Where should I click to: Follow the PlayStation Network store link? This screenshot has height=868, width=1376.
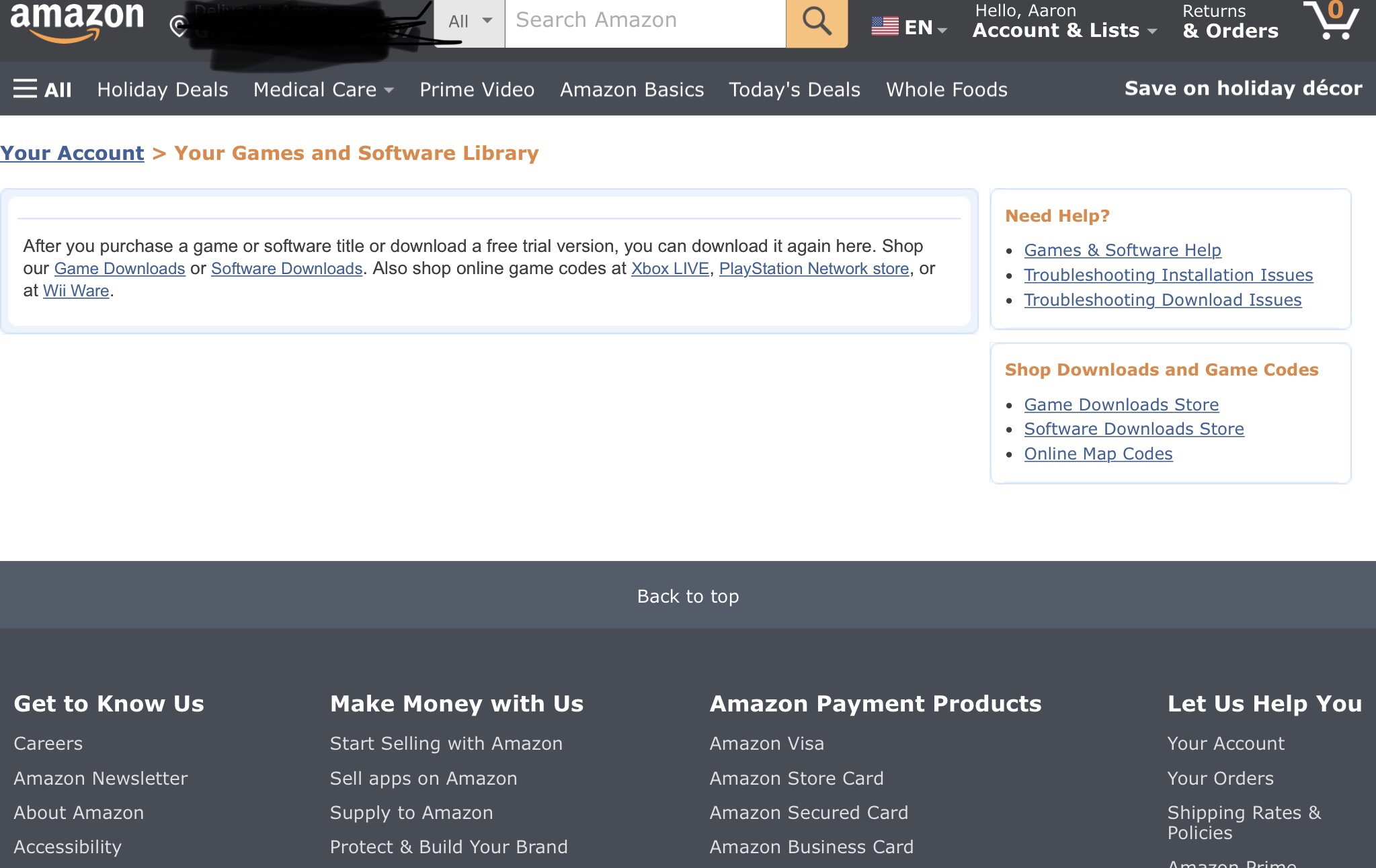click(x=813, y=269)
